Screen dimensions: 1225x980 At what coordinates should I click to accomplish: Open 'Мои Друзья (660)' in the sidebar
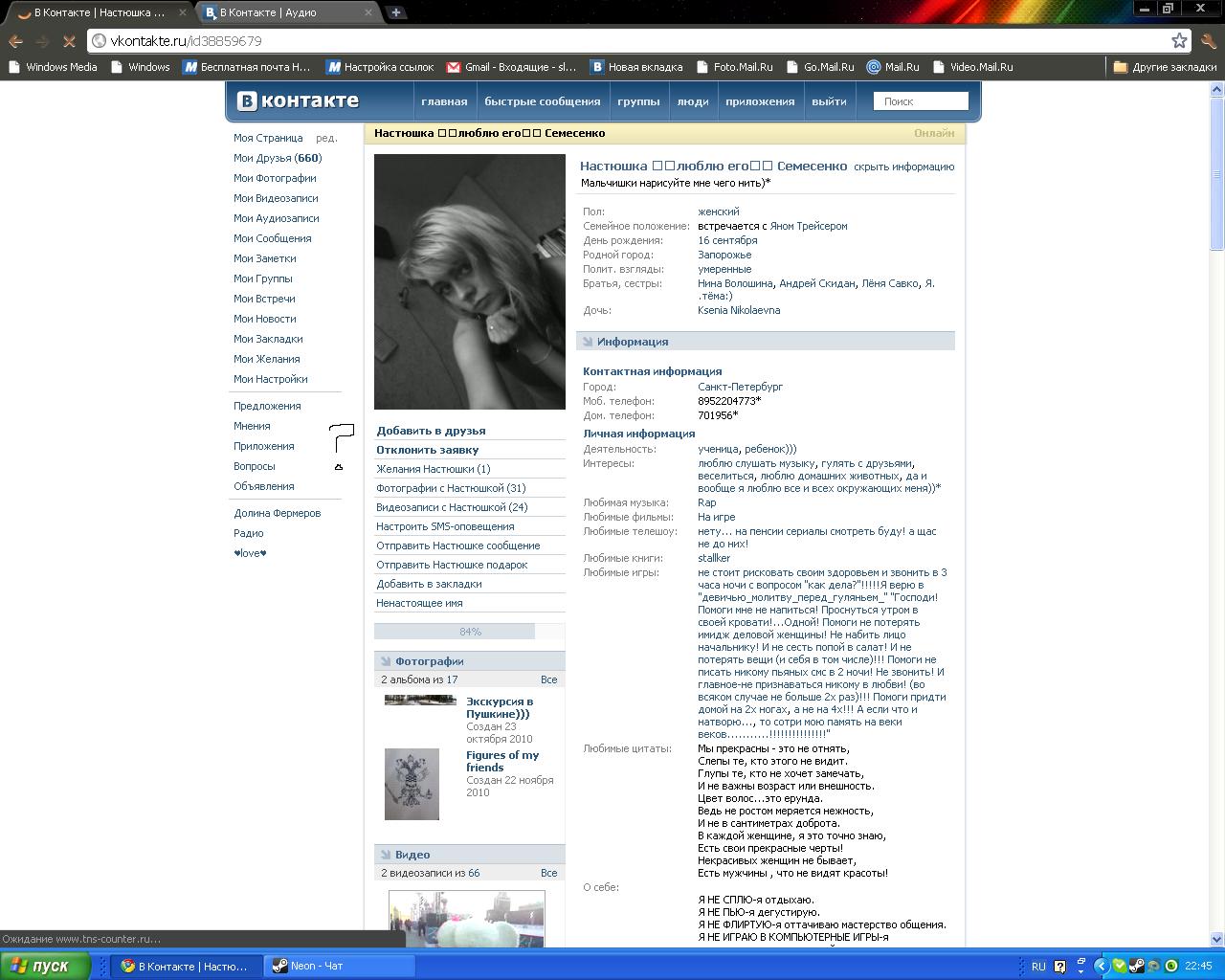pos(278,158)
